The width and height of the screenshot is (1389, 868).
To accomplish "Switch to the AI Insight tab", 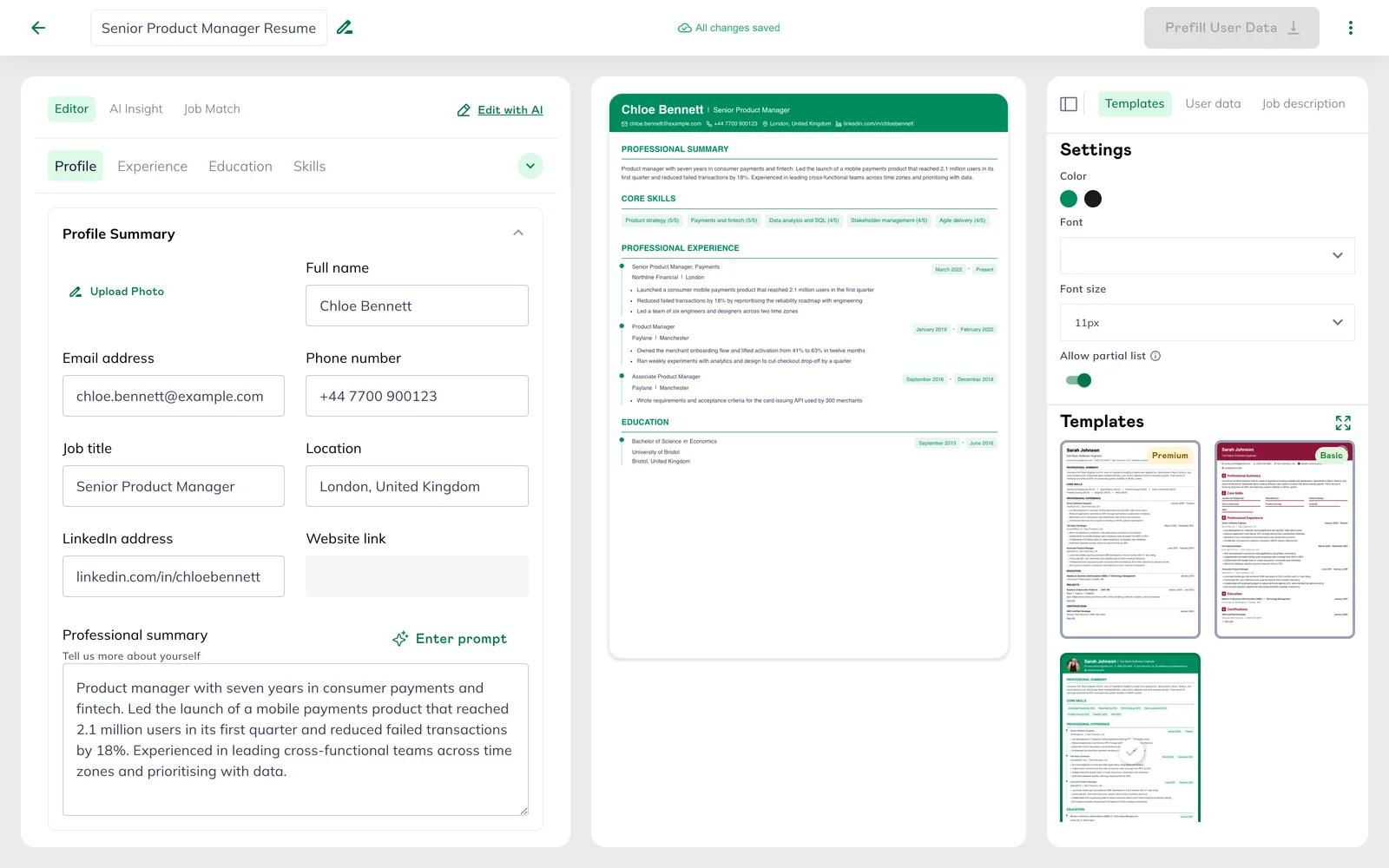I will [x=135, y=108].
